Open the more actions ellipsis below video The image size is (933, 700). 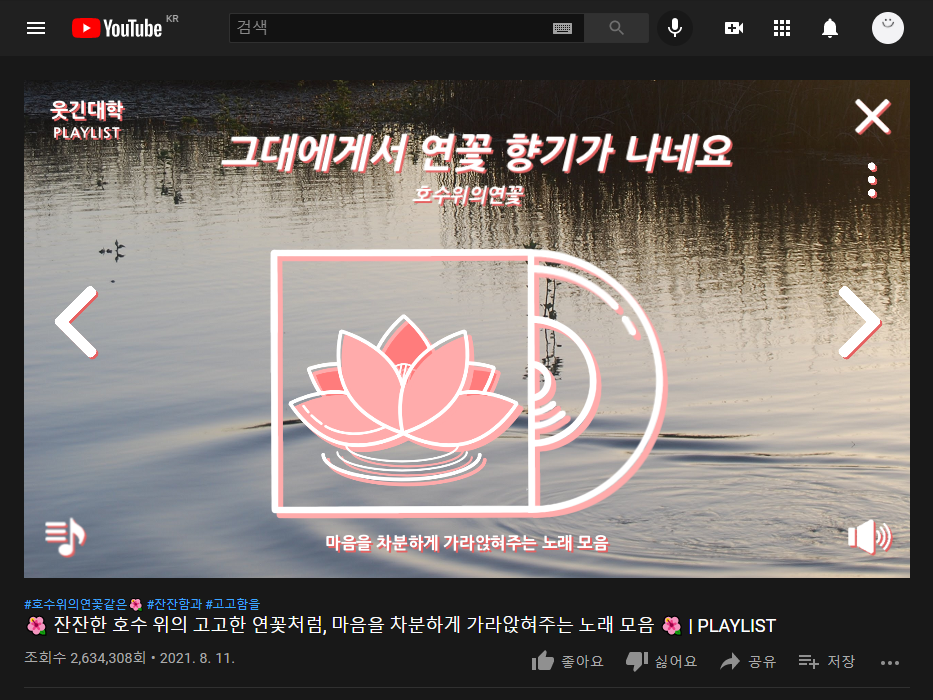(x=890, y=662)
